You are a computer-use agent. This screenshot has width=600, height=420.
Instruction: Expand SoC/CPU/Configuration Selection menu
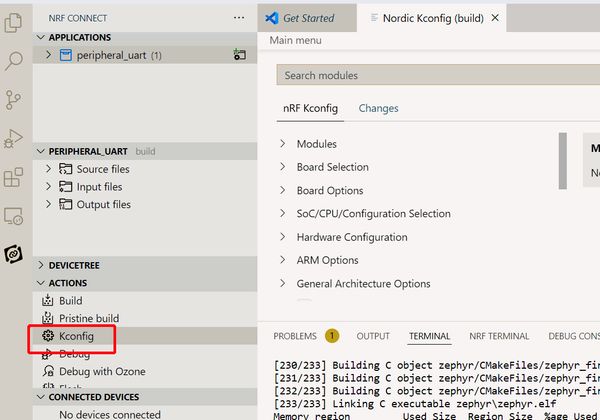(282, 213)
